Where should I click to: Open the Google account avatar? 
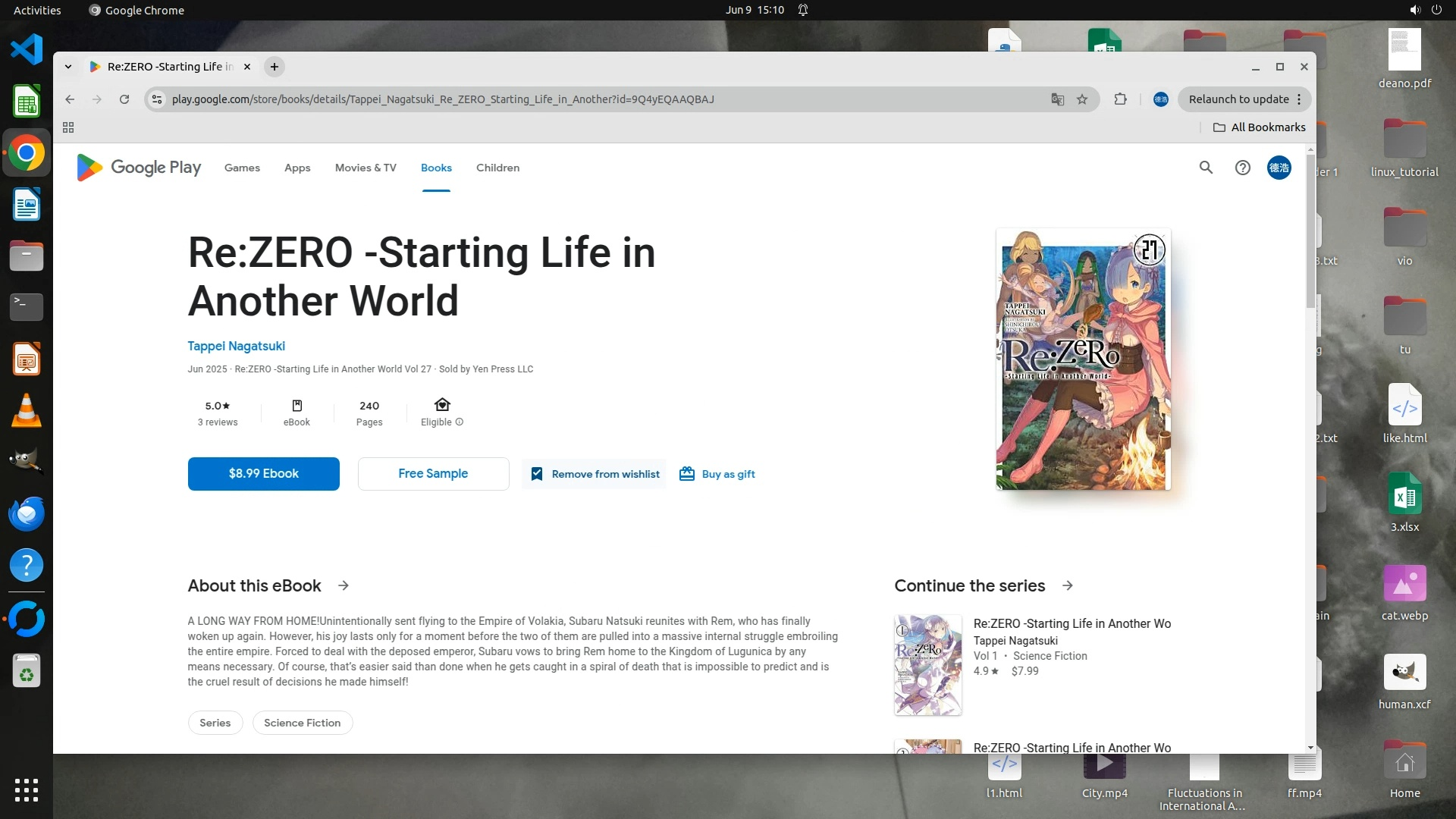1279,168
